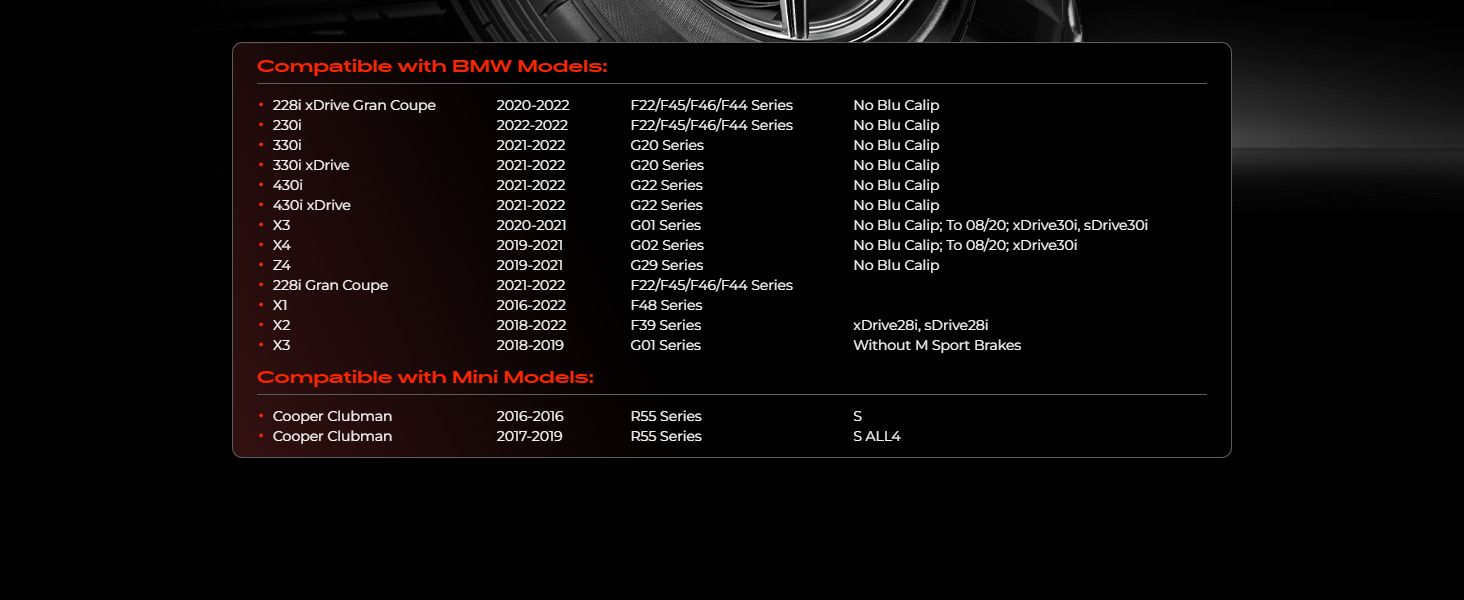Select the 'X2' model name

coord(281,325)
